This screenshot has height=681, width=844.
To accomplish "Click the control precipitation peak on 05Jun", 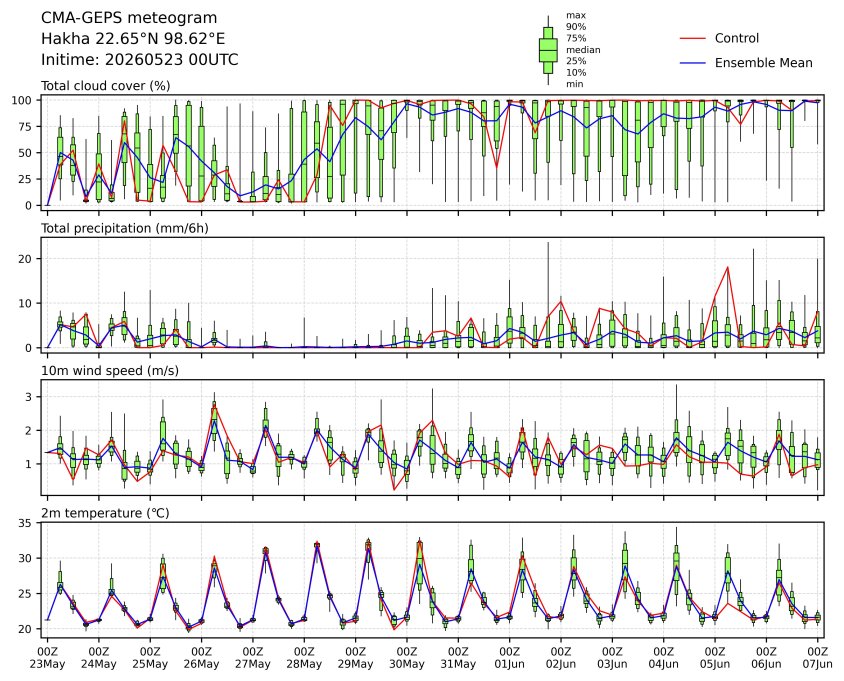I will point(728,267).
